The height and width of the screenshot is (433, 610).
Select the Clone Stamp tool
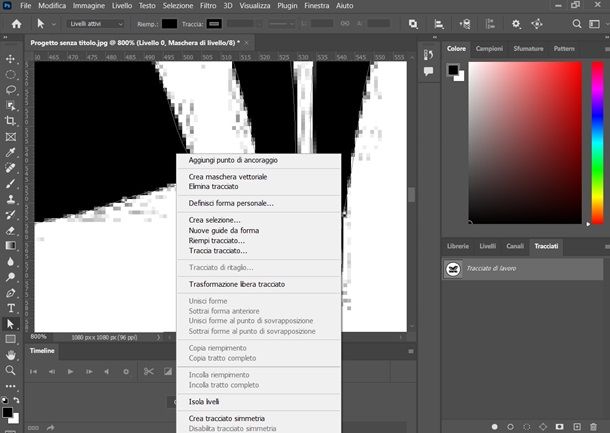pos(11,199)
